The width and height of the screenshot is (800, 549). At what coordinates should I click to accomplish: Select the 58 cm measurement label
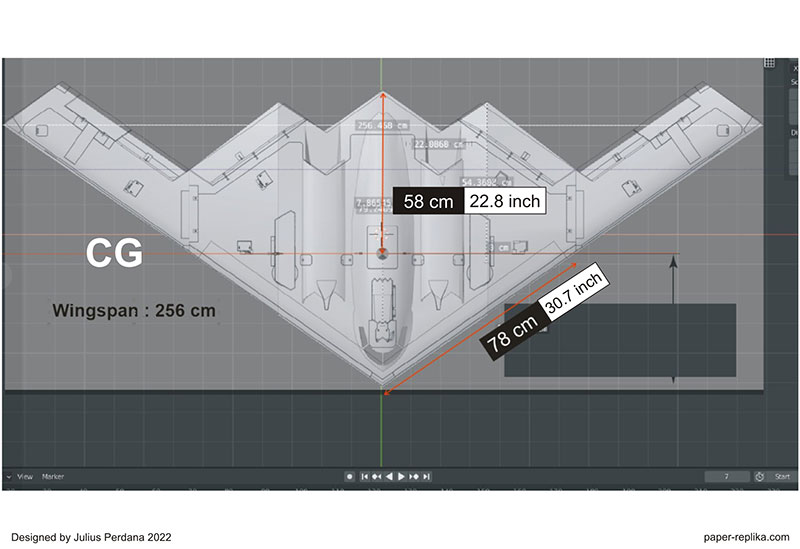(x=427, y=201)
